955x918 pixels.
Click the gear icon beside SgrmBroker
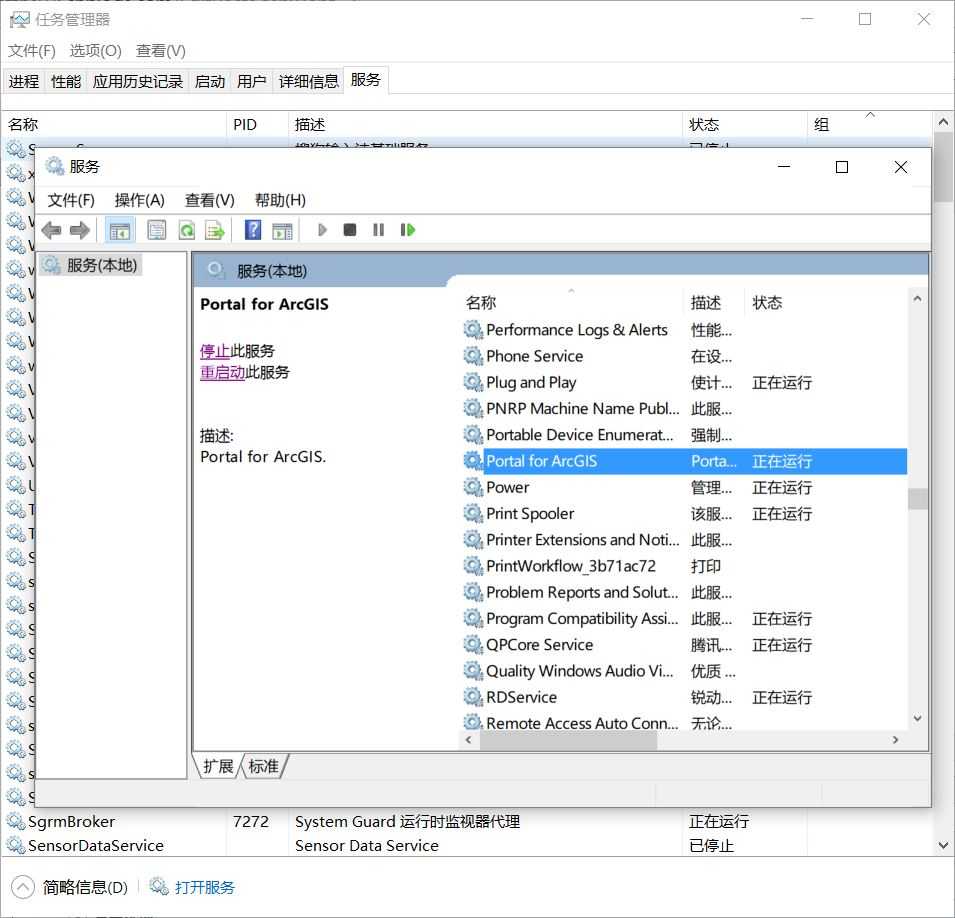[x=16, y=821]
